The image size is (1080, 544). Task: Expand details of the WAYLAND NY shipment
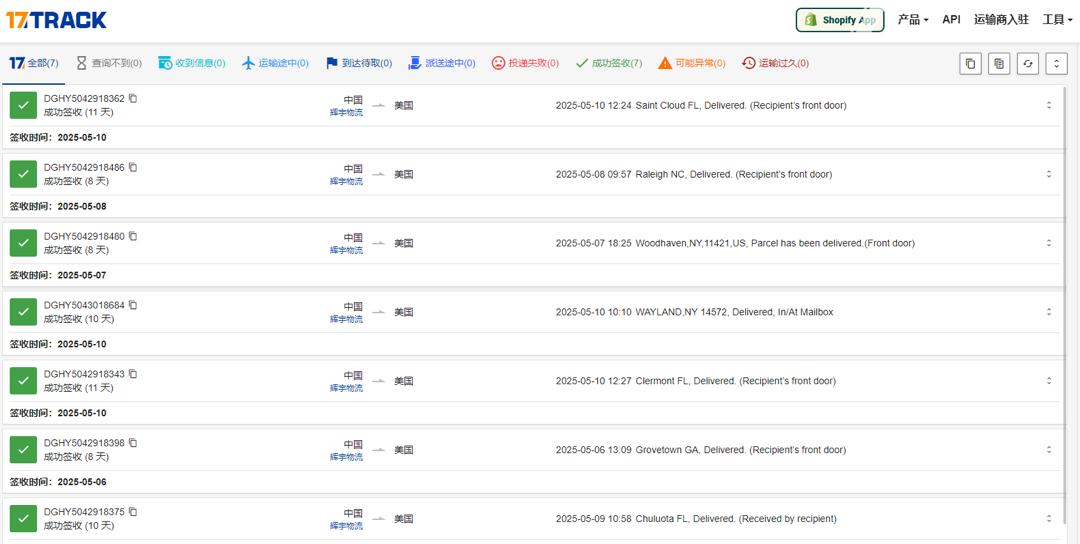pyautogui.click(x=1049, y=312)
